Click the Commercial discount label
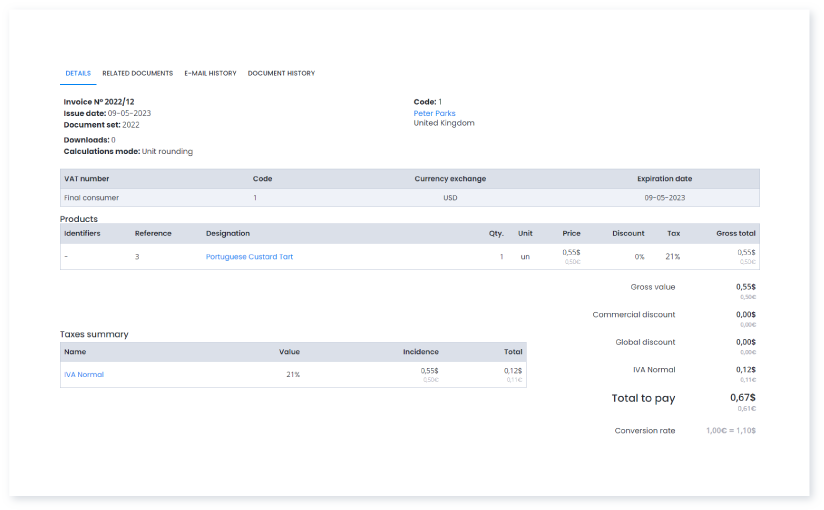 pyautogui.click(x=634, y=314)
